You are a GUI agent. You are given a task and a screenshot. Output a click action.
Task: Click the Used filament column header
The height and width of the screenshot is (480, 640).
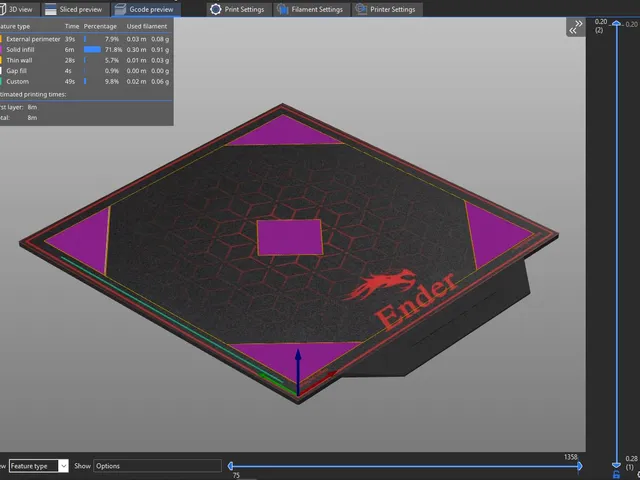147,26
